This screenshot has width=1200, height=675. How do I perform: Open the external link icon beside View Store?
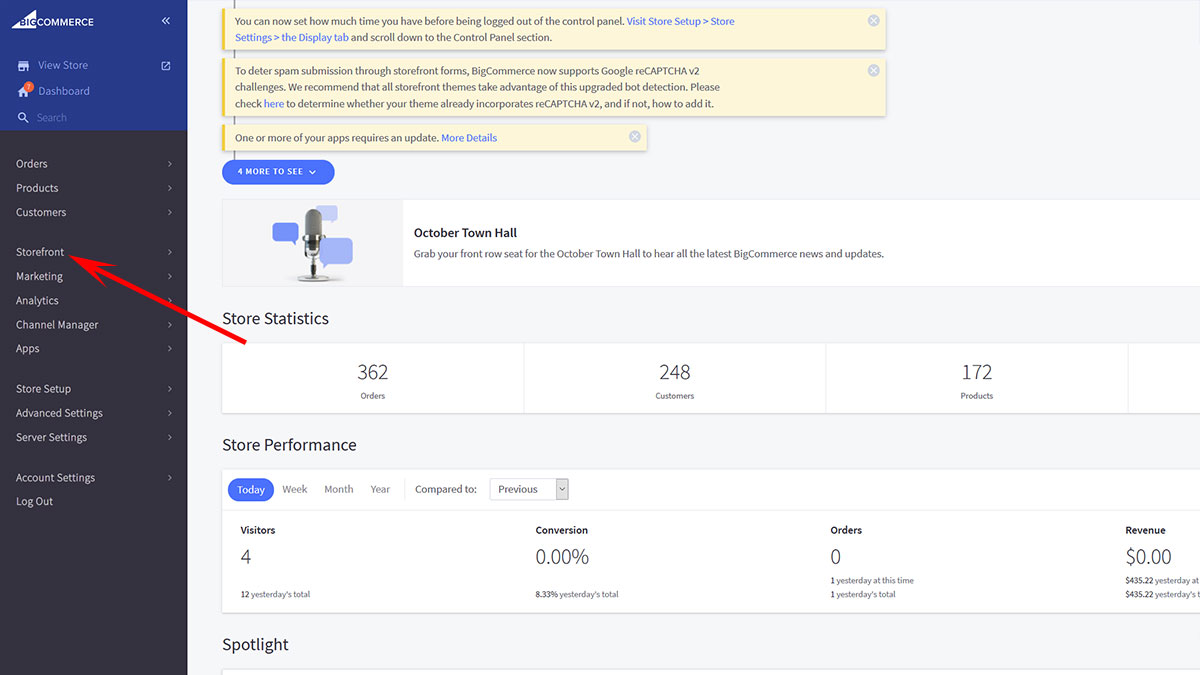166,66
